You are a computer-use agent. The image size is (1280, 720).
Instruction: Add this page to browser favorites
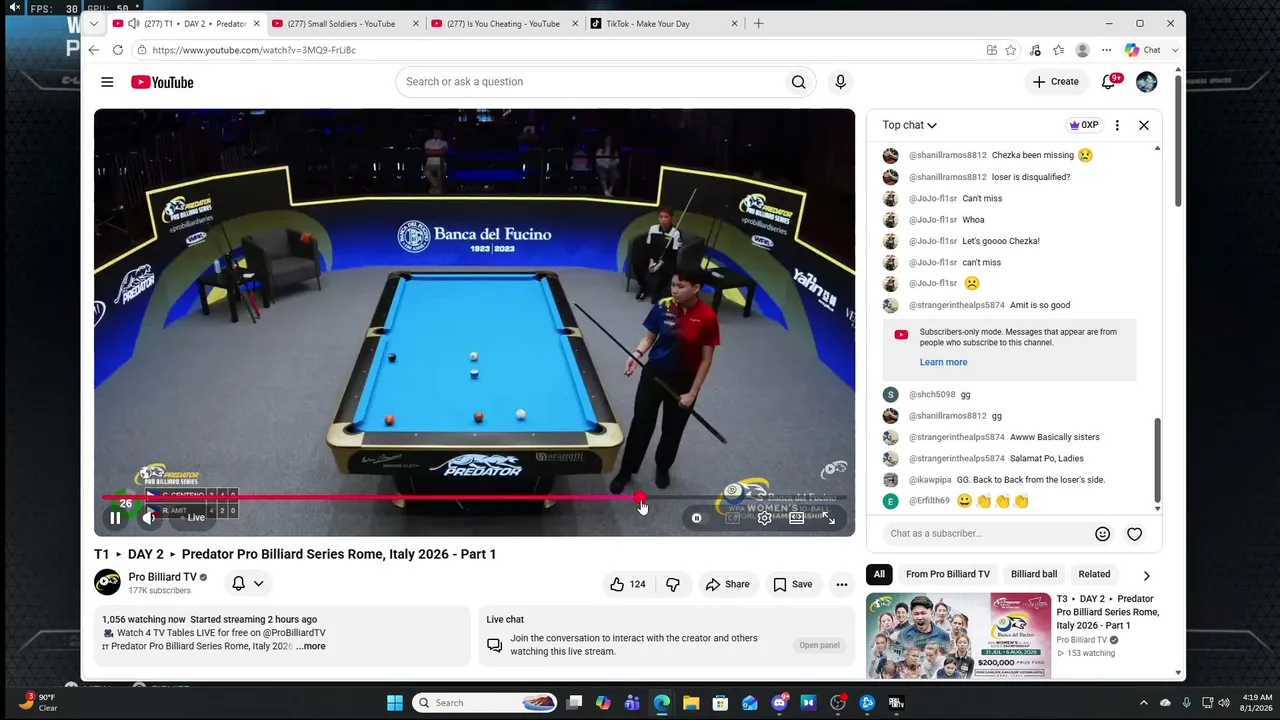(x=1011, y=50)
